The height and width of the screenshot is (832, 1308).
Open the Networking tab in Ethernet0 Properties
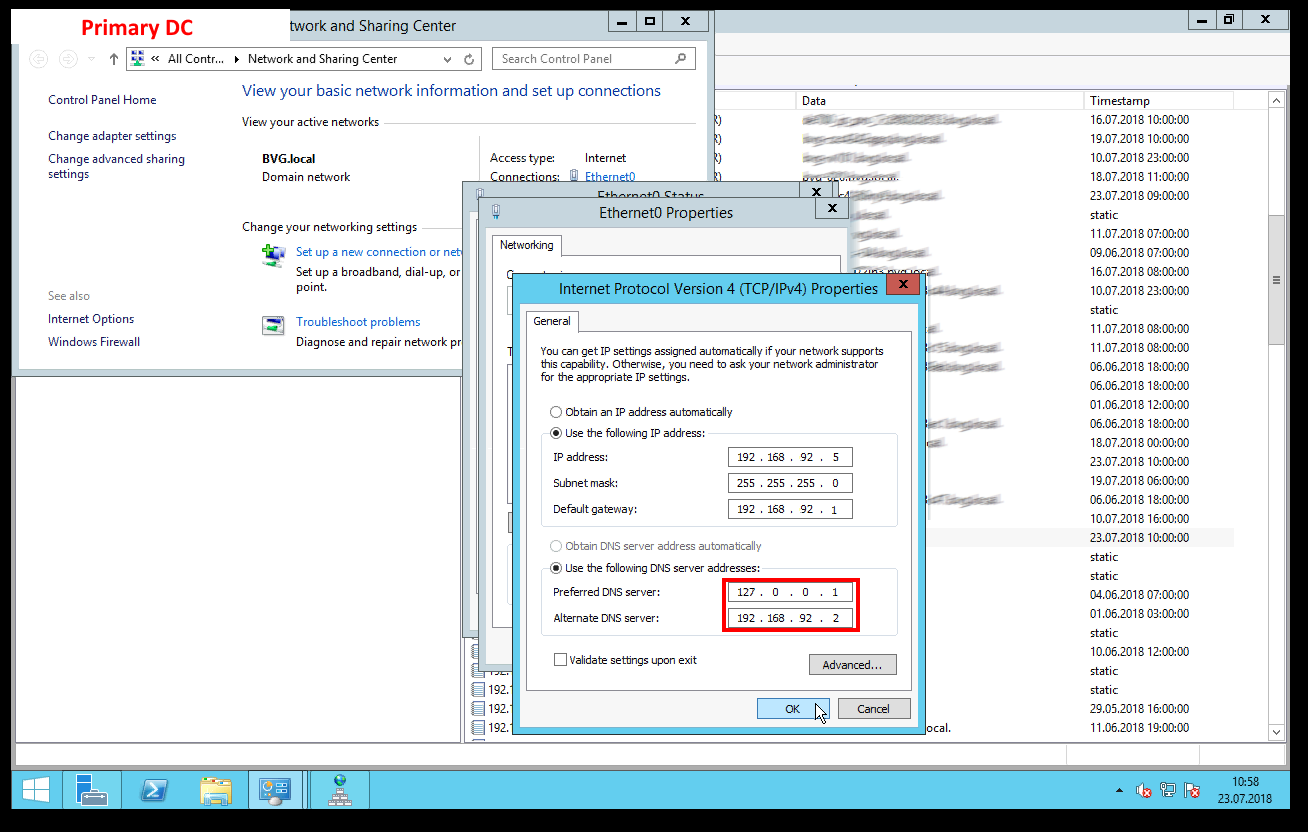pyautogui.click(x=527, y=245)
